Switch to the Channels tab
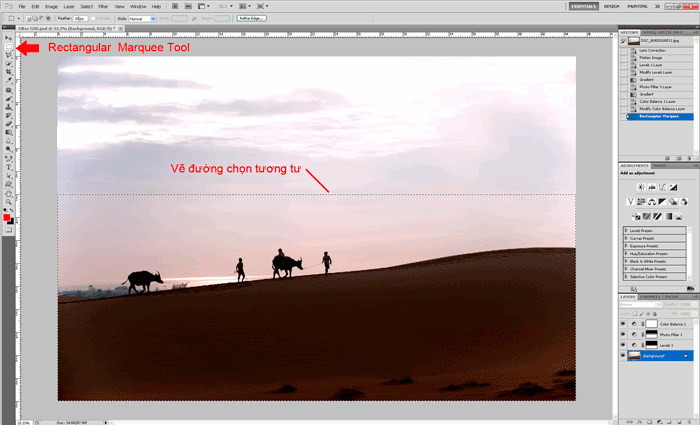The height and width of the screenshot is (425, 700). [x=649, y=297]
